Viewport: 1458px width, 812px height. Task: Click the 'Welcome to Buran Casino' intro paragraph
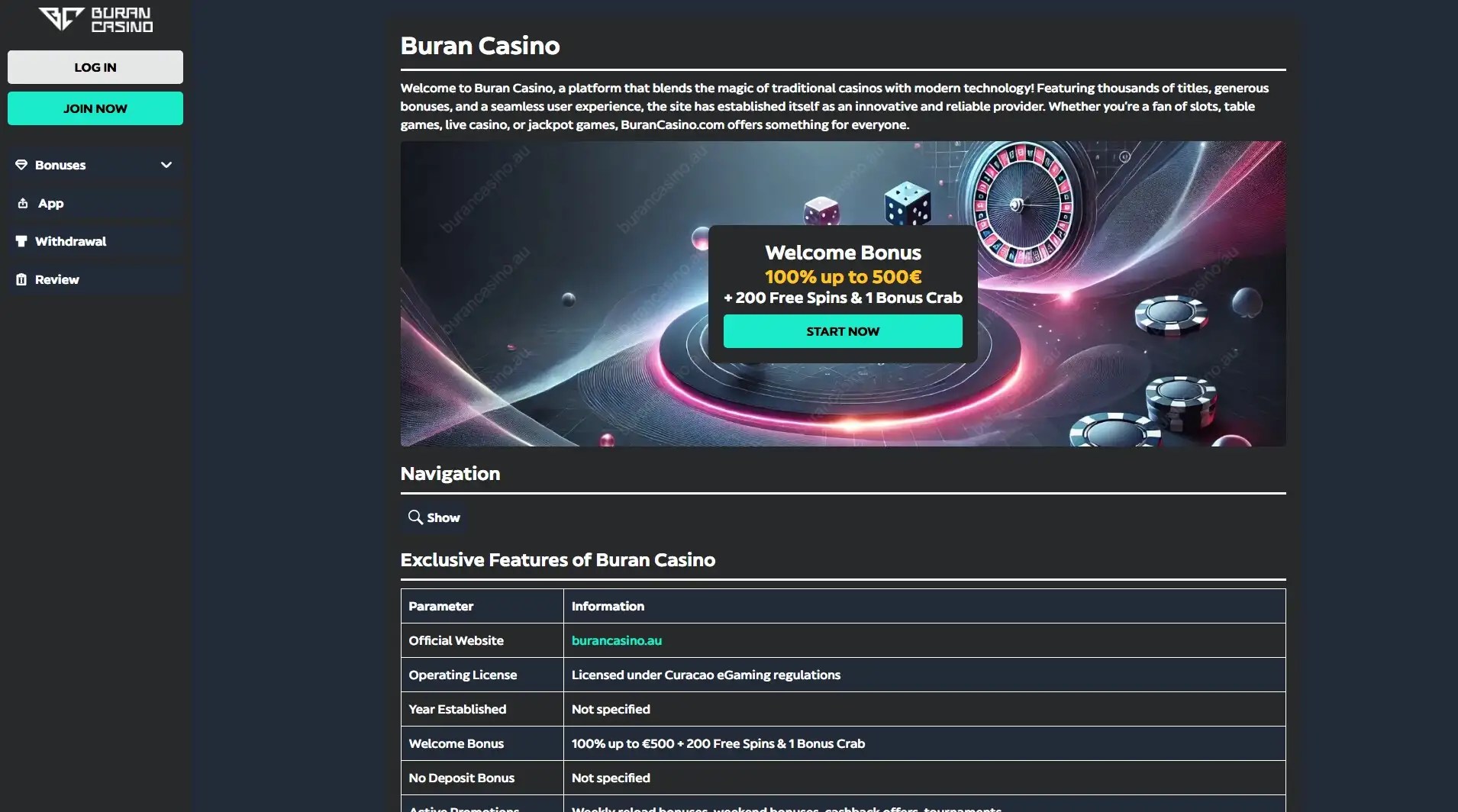coord(835,106)
